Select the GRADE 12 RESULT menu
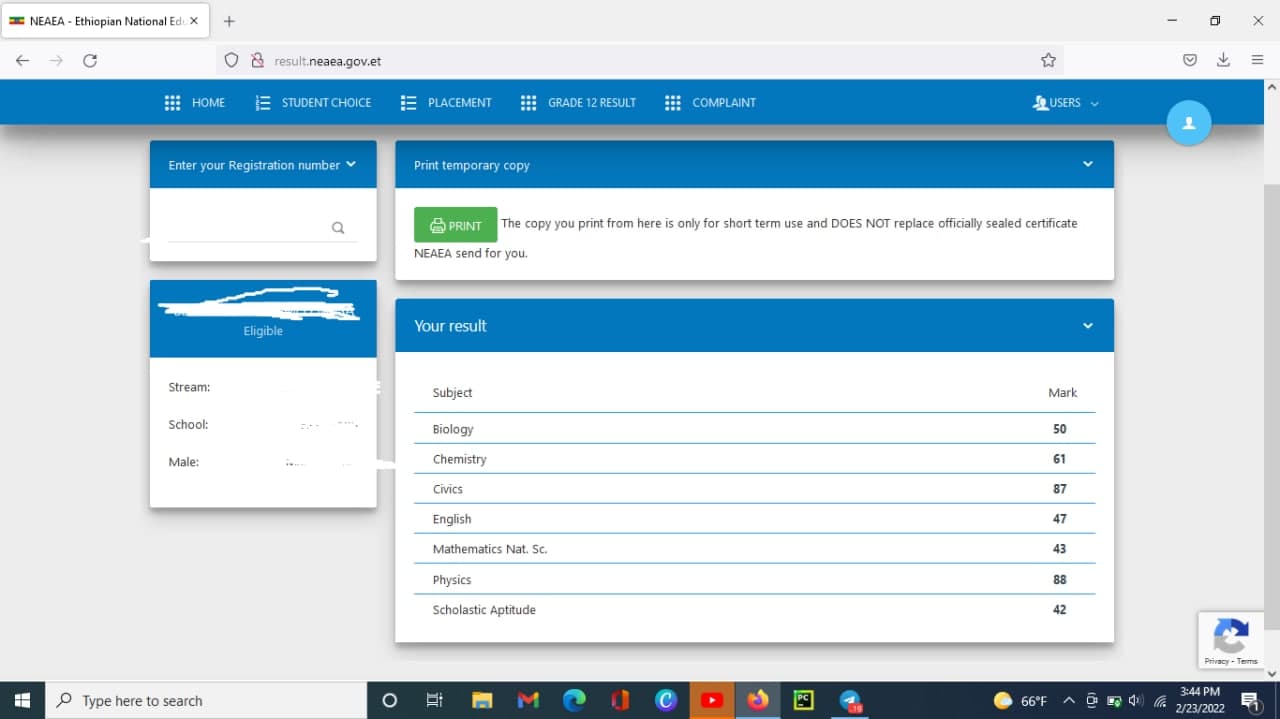 [x=579, y=103]
